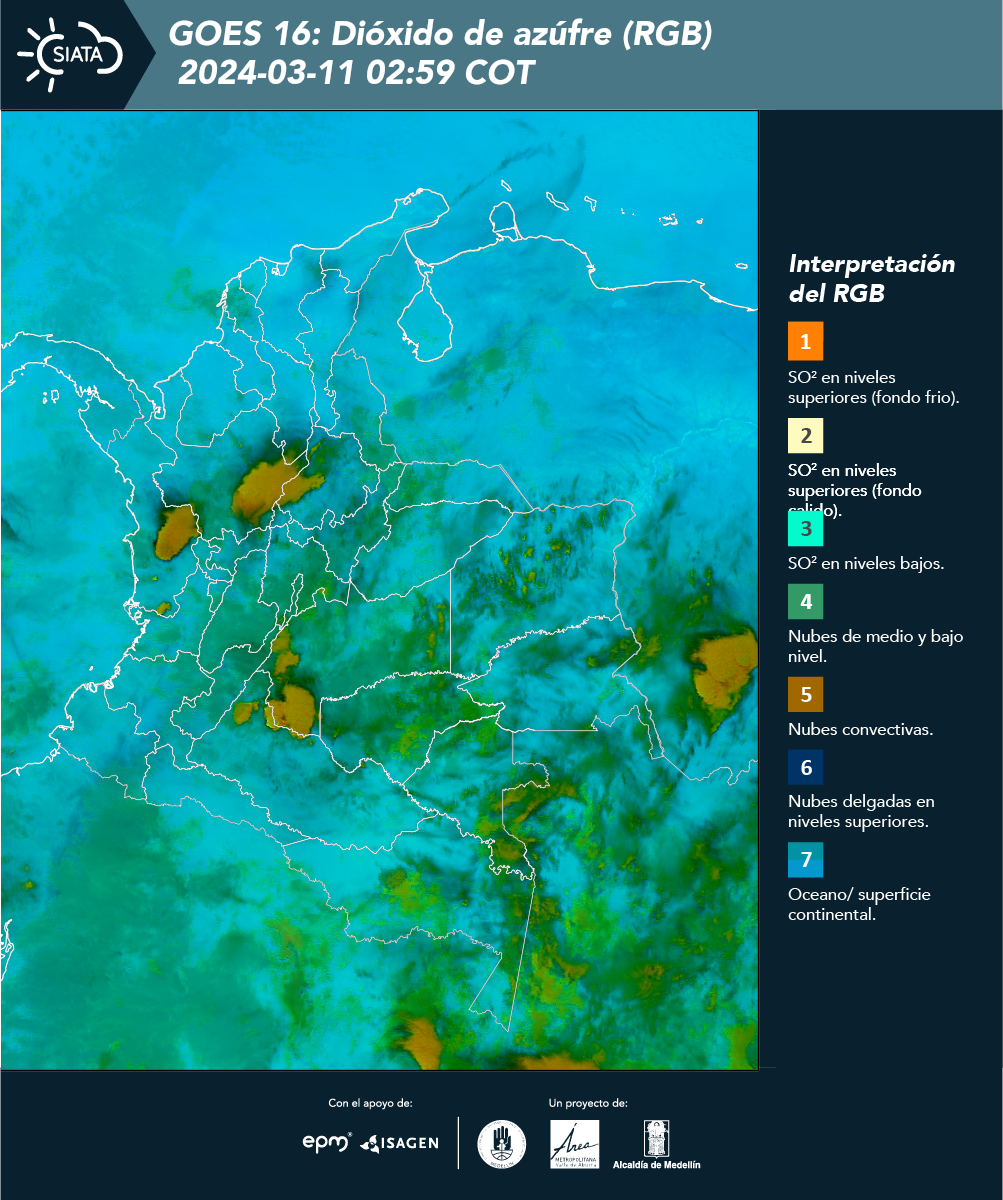Click the timestamp '2024-03-11 02:59 COT'
Screen dimensions: 1003x1200
(x=356, y=73)
